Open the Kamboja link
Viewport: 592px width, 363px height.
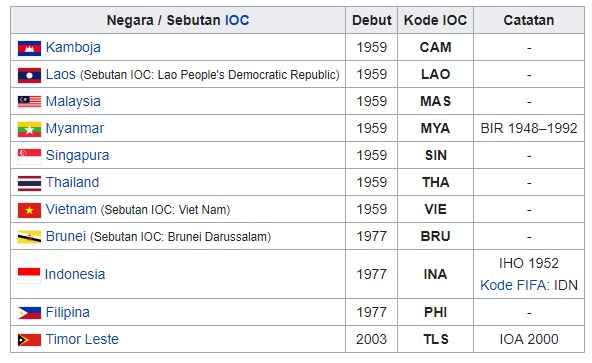click(x=73, y=48)
